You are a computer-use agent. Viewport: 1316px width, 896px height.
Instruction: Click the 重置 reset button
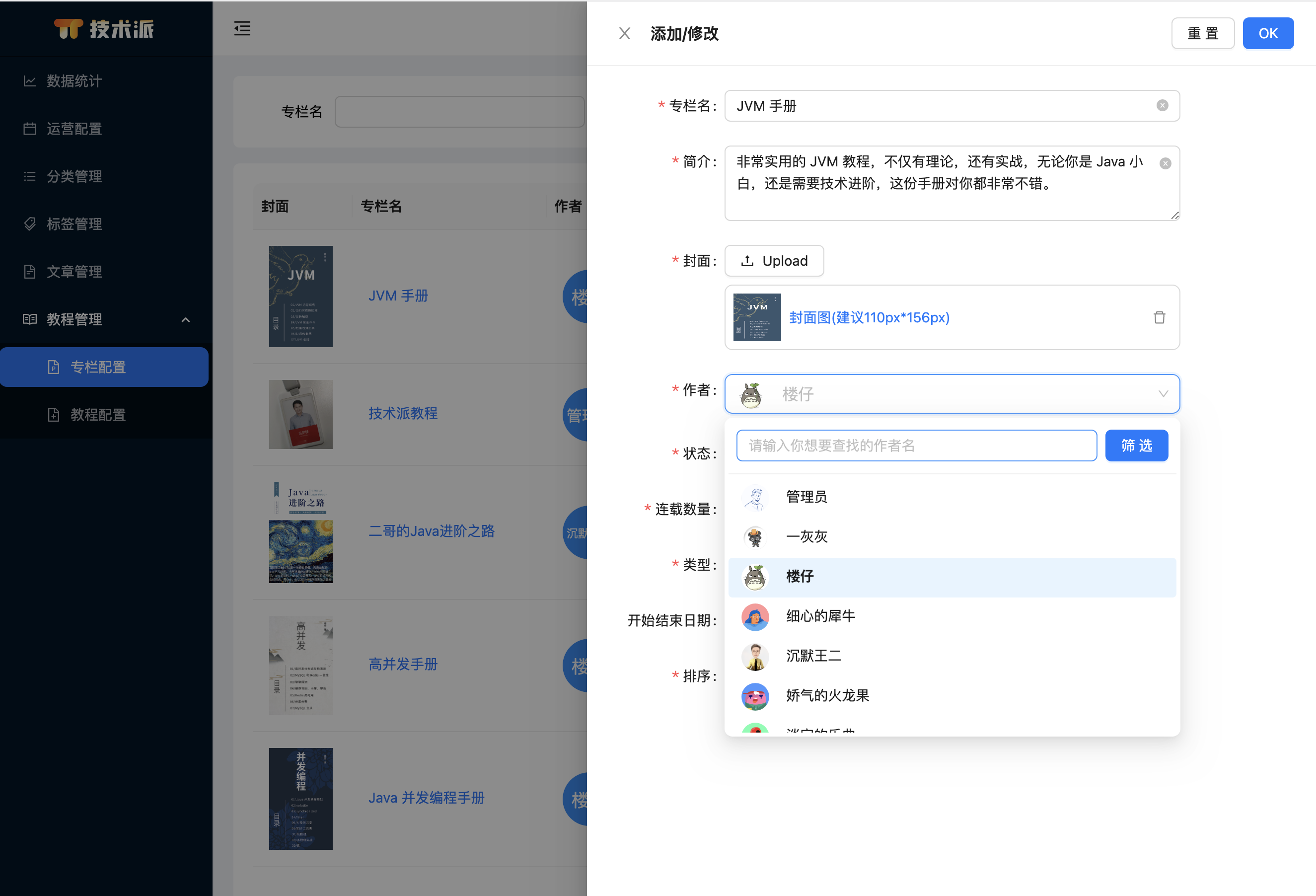point(1202,33)
